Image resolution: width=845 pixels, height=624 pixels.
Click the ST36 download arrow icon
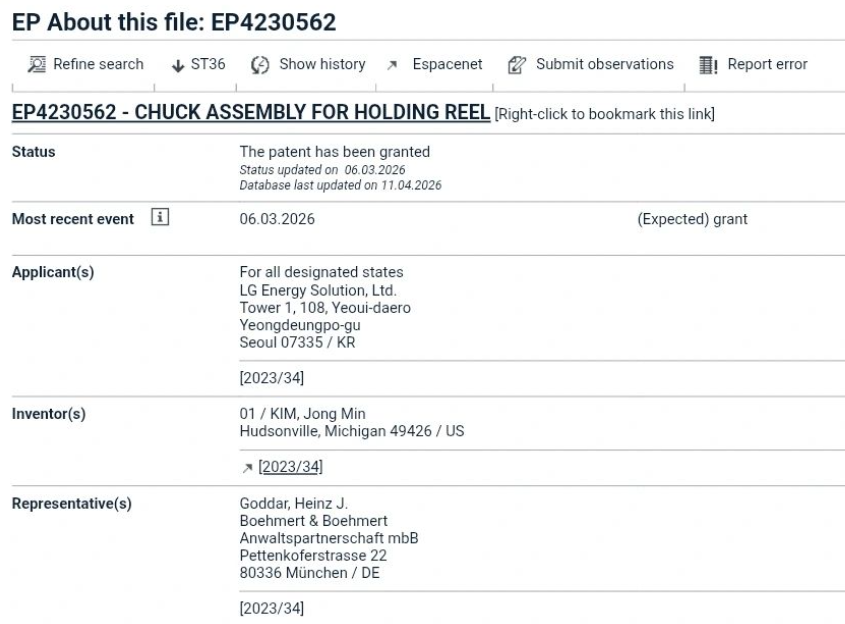179,65
